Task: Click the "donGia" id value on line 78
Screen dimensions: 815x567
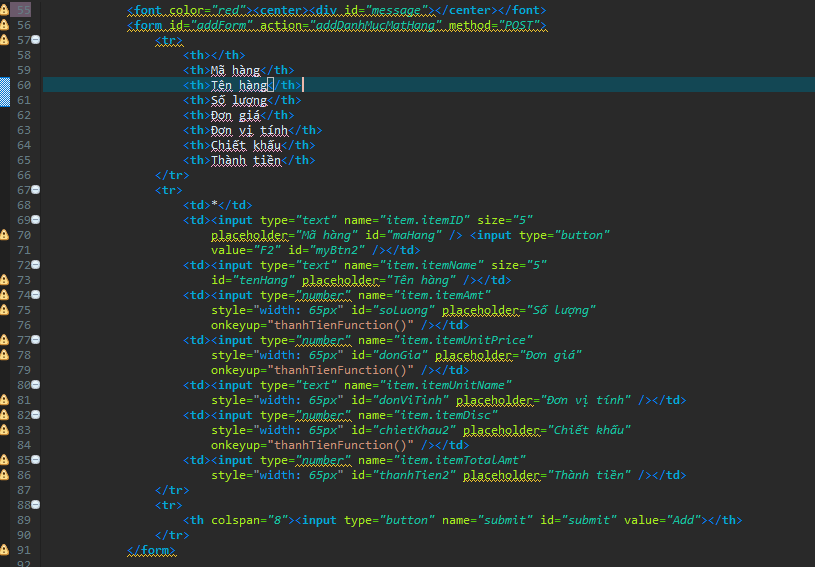Action: pyautogui.click(x=400, y=355)
